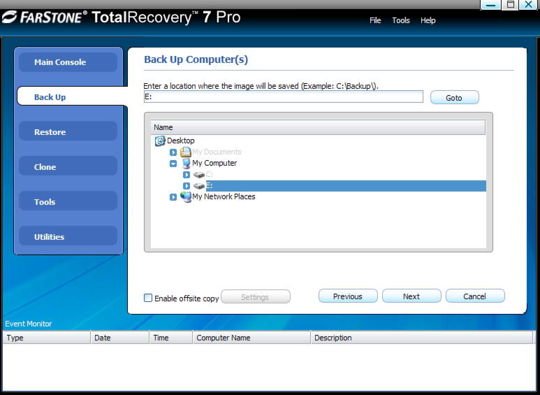Click the Name column header
Image resolution: width=540 pixels, height=395 pixels.
[x=318, y=127]
